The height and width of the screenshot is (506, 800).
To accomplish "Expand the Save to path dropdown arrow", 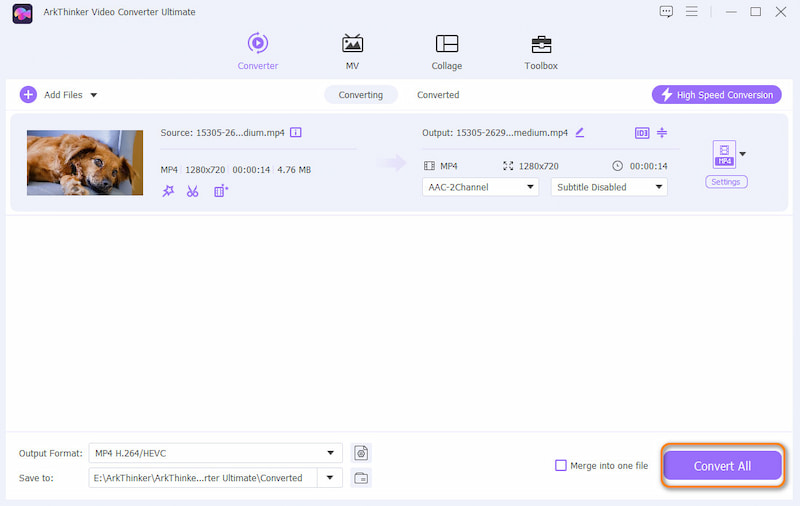I will tap(330, 478).
